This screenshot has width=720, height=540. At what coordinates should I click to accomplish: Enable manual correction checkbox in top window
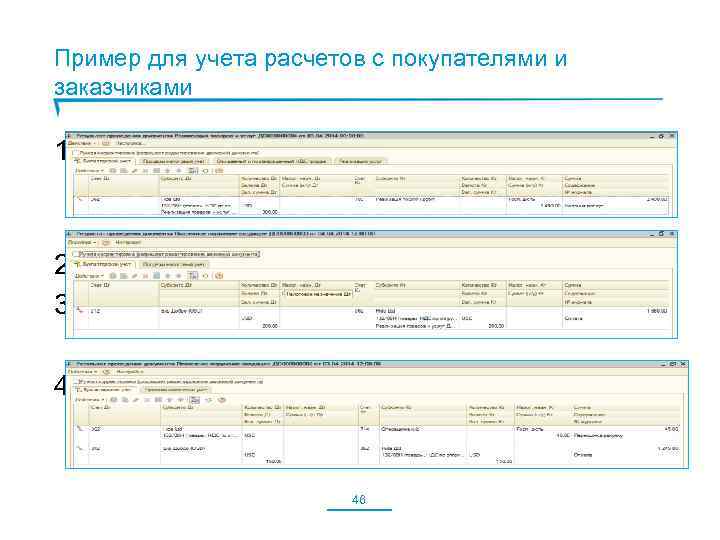pos(75,153)
